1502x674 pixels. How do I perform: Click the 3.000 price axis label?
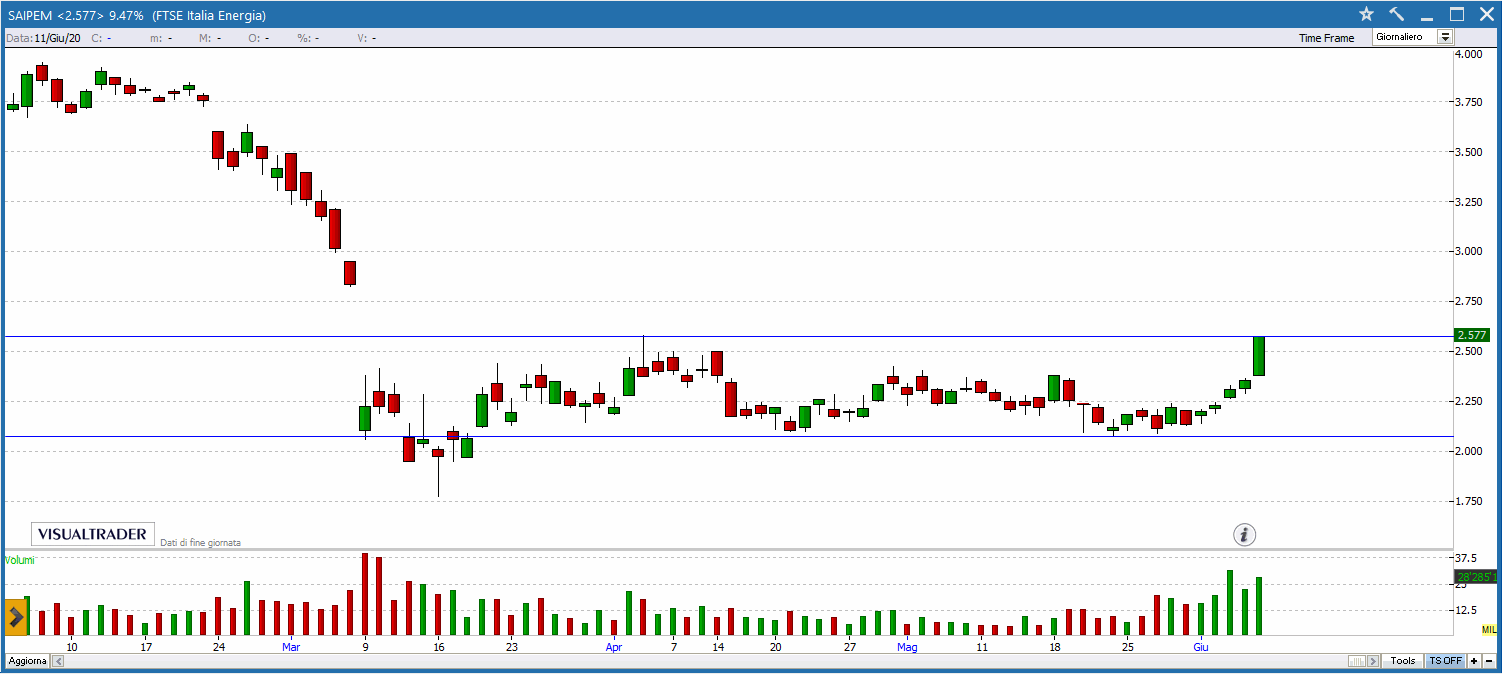point(1469,251)
